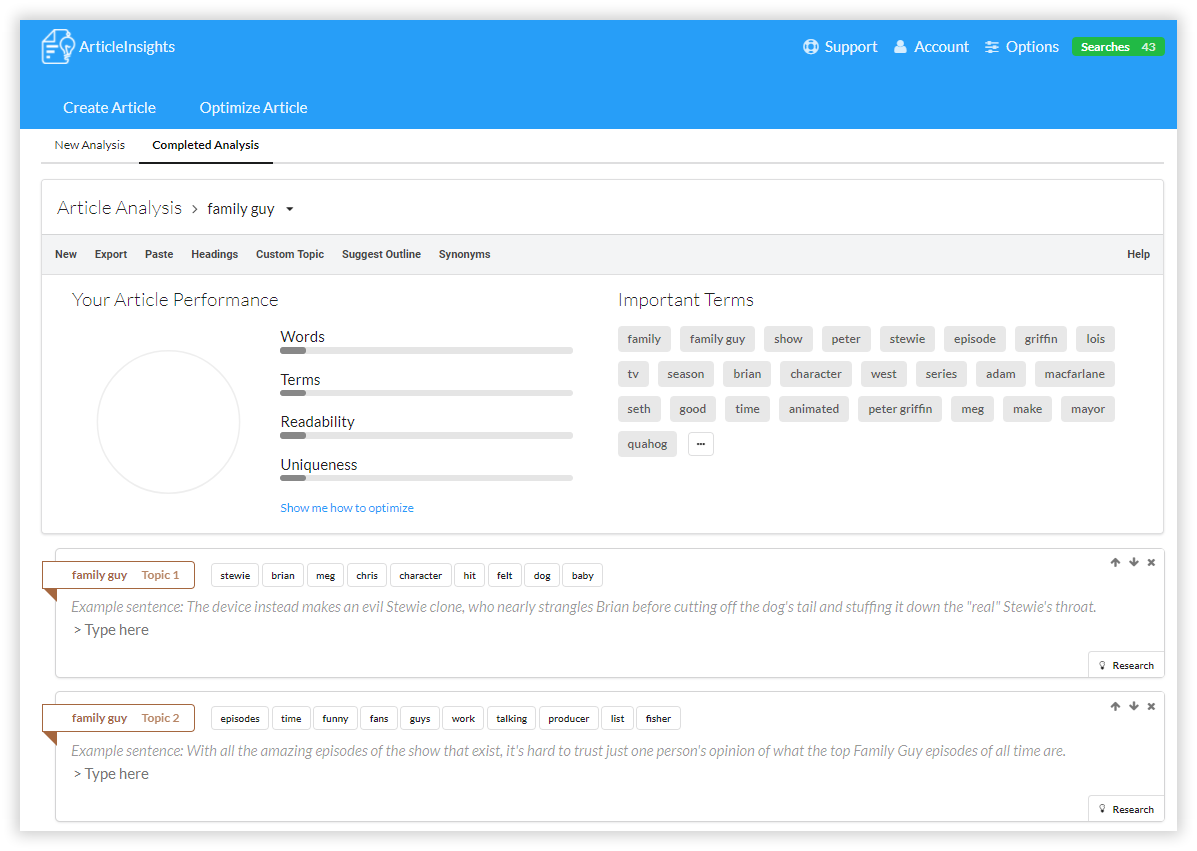This screenshot has height=851, width=1197.
Task: Click the Searches 43 badge
Action: point(1118,47)
